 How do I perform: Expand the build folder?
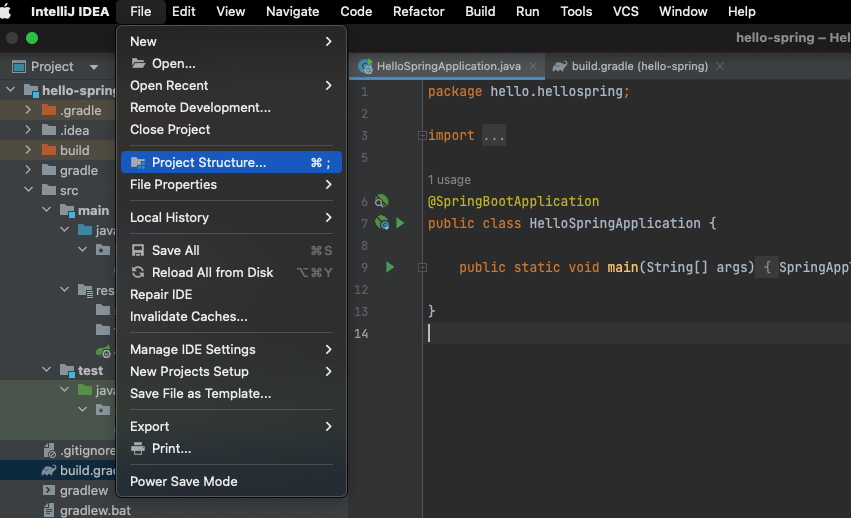coord(28,150)
